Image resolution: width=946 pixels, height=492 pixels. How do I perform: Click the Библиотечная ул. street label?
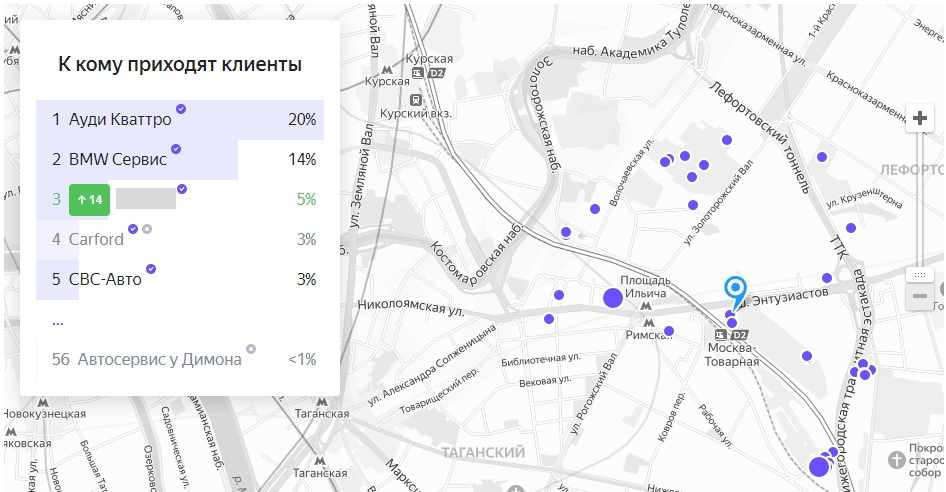coord(541,360)
